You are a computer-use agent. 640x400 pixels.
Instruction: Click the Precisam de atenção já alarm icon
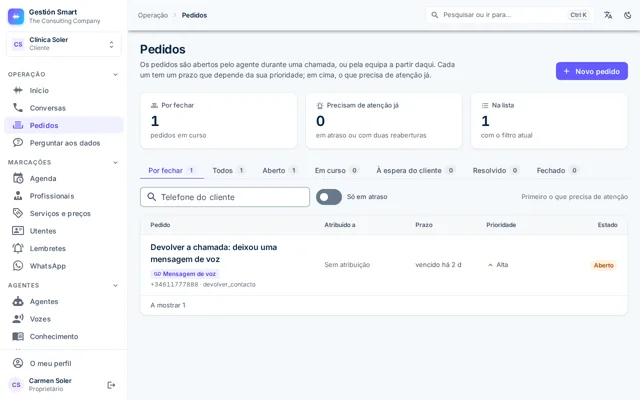[320, 105]
